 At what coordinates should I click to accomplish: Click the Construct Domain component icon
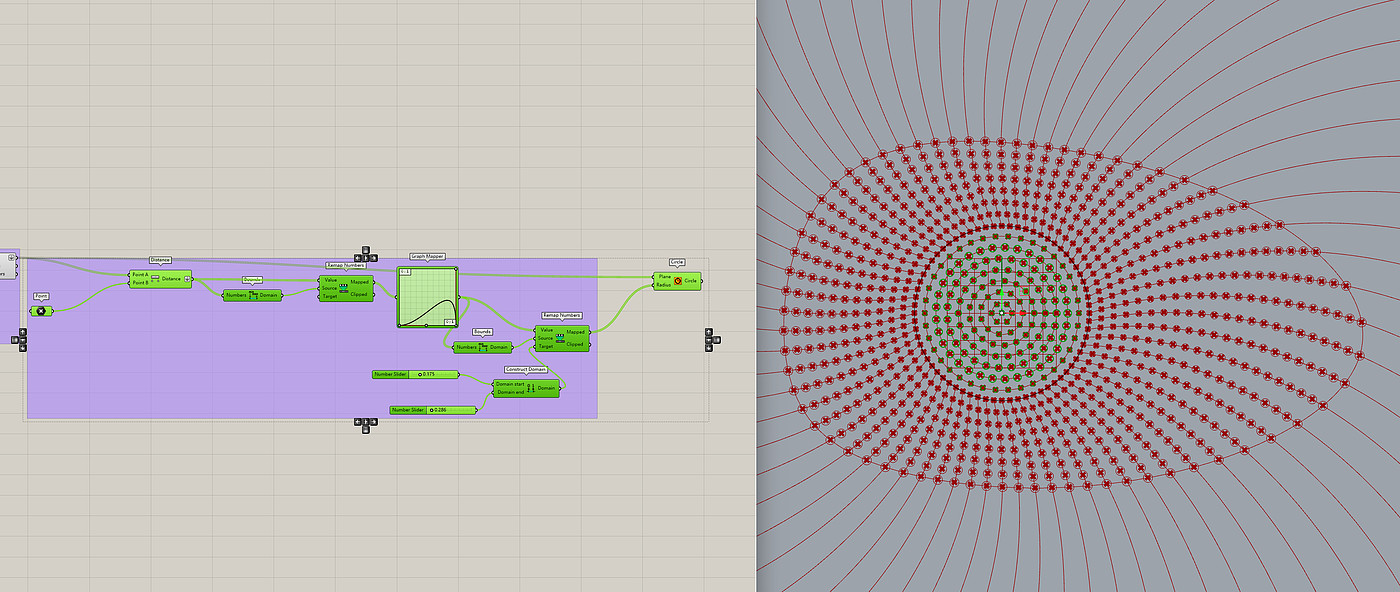[x=531, y=388]
